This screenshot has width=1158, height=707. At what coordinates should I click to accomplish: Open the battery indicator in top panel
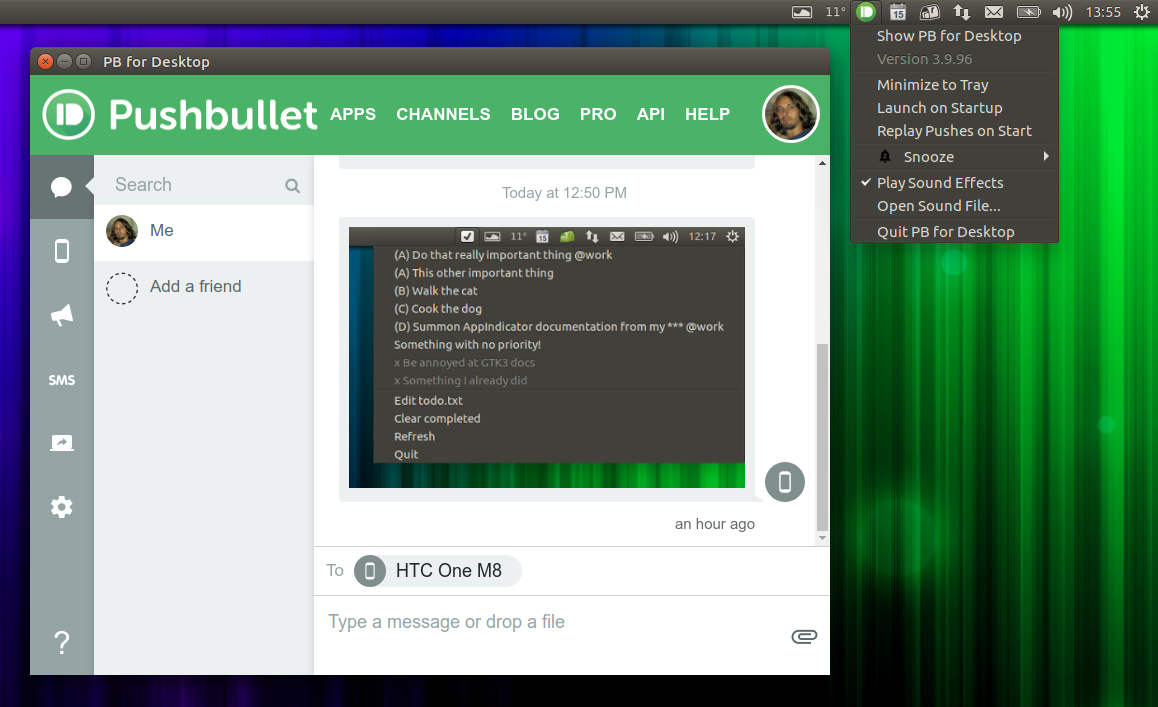pyautogui.click(x=1029, y=12)
